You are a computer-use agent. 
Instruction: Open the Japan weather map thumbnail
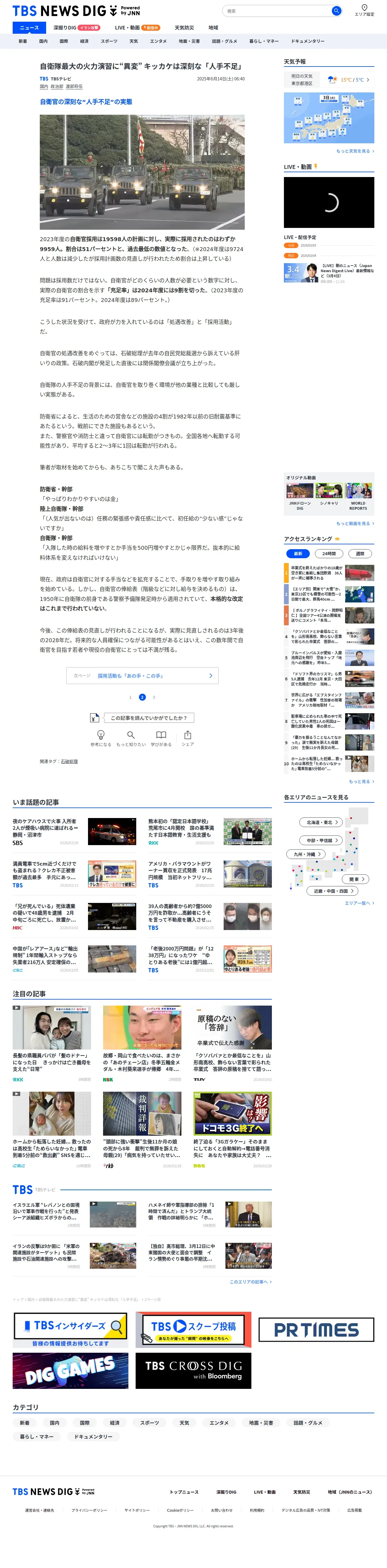pyautogui.click(x=329, y=118)
